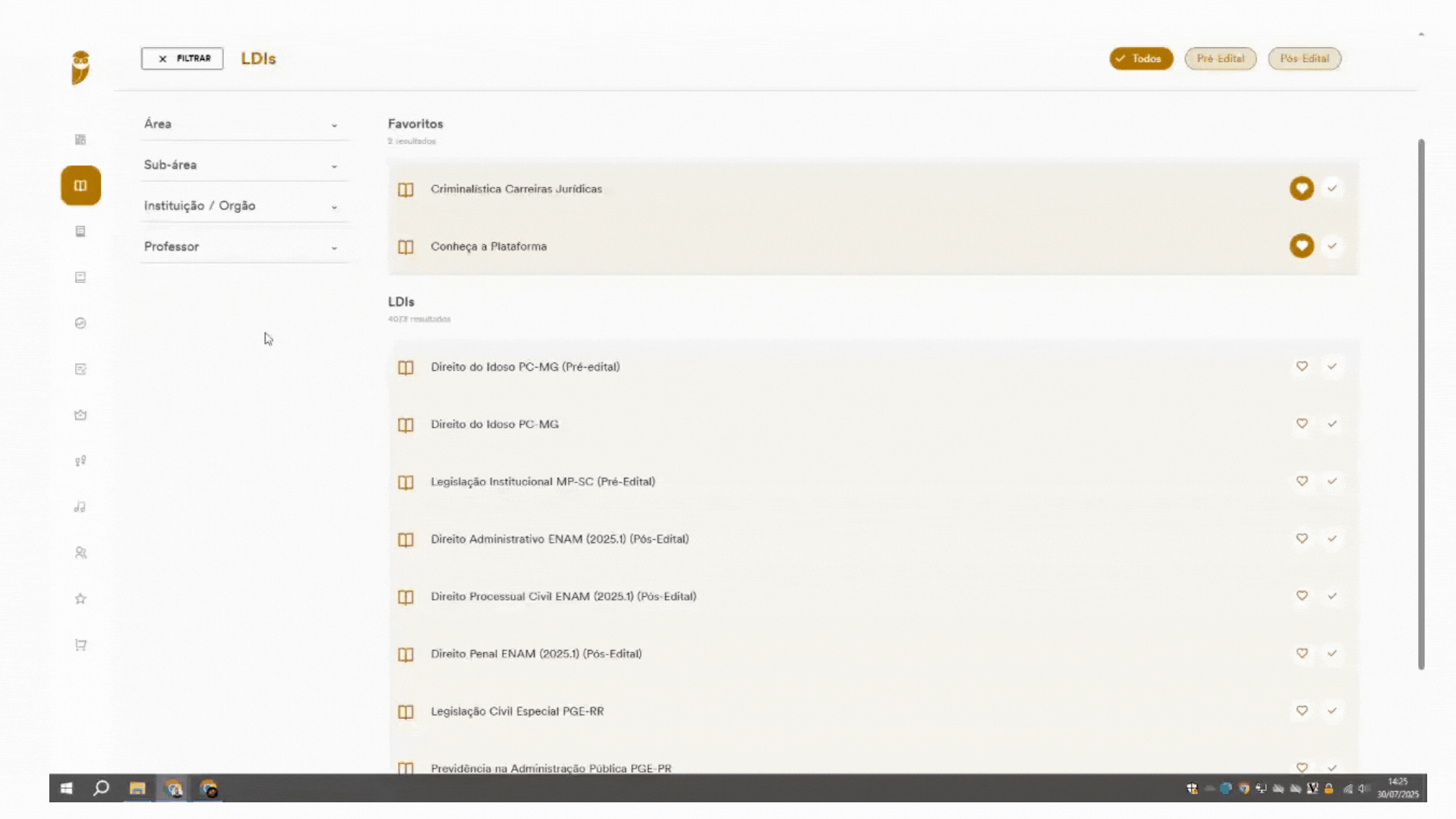Favorite Legislação Institucional MP-SC (Pré-Edital)
Image resolution: width=1456 pixels, height=819 pixels.
[1302, 481]
